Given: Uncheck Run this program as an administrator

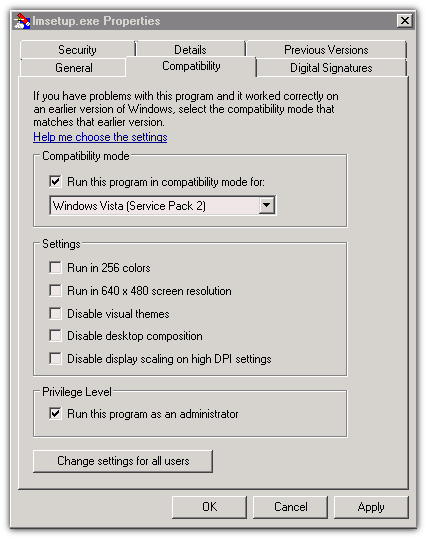Looking at the screenshot, I should (55, 414).
